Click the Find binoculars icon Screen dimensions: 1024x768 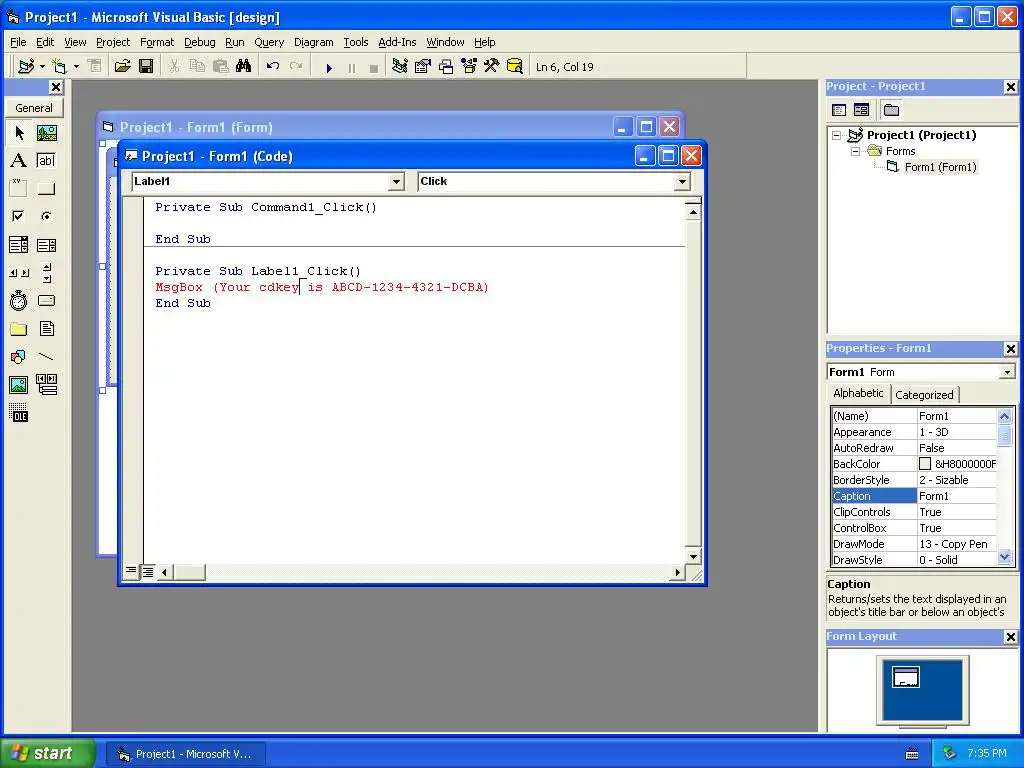244,66
